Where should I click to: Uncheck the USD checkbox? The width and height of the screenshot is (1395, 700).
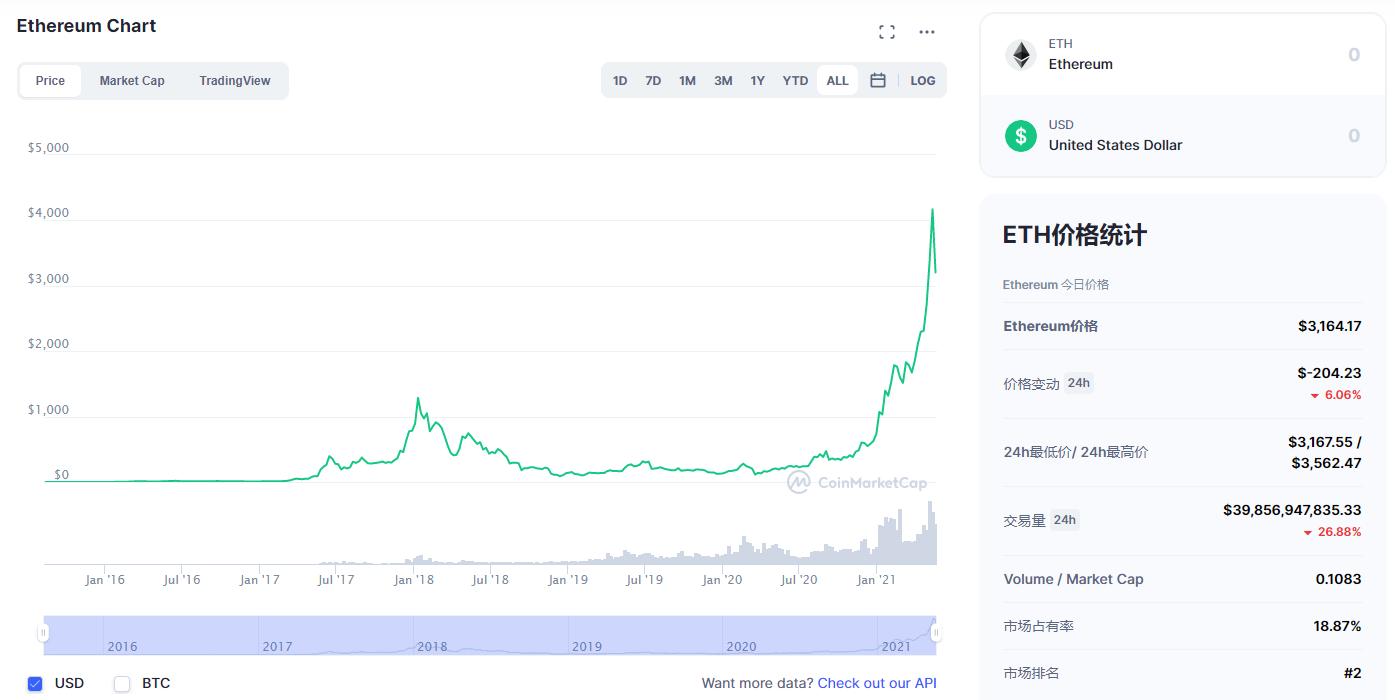tap(35, 684)
